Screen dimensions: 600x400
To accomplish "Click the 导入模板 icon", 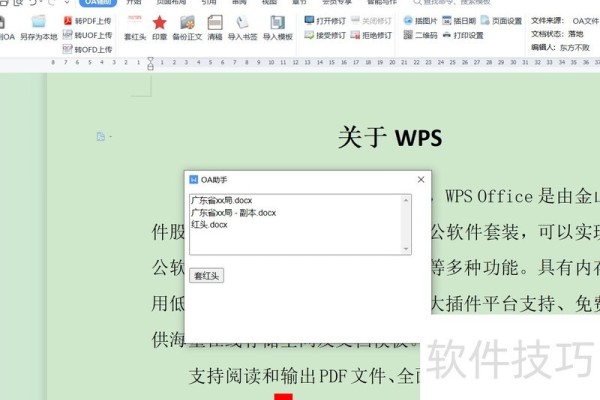I will click(x=277, y=22).
